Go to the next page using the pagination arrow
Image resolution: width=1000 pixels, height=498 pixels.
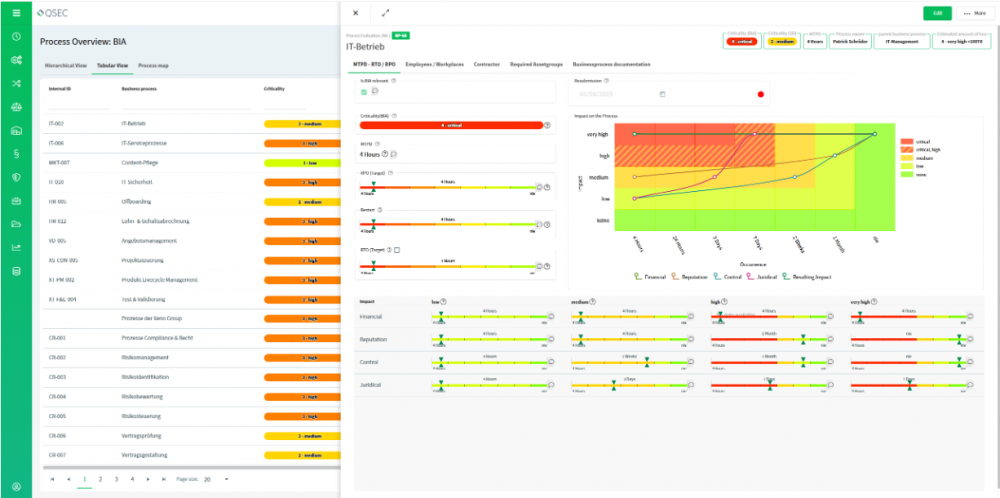point(148,479)
